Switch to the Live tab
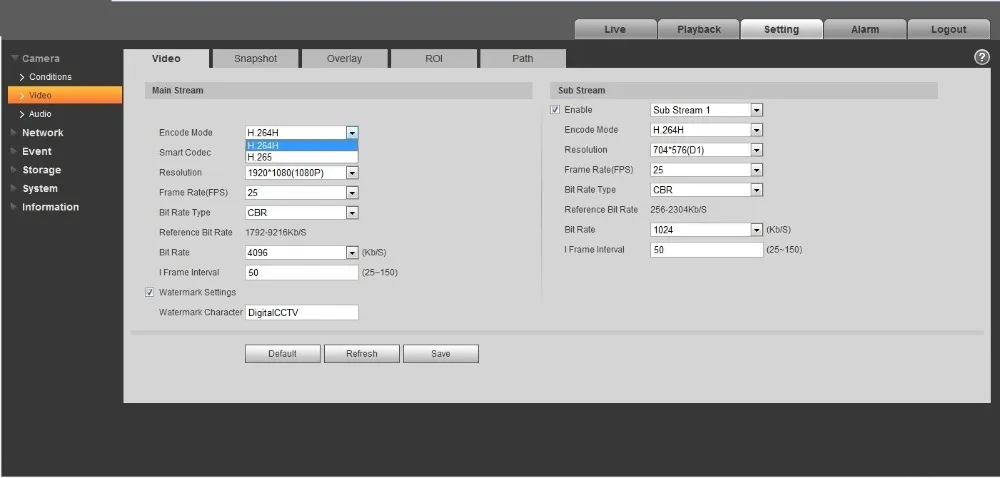This screenshot has width=1000, height=478. point(615,29)
